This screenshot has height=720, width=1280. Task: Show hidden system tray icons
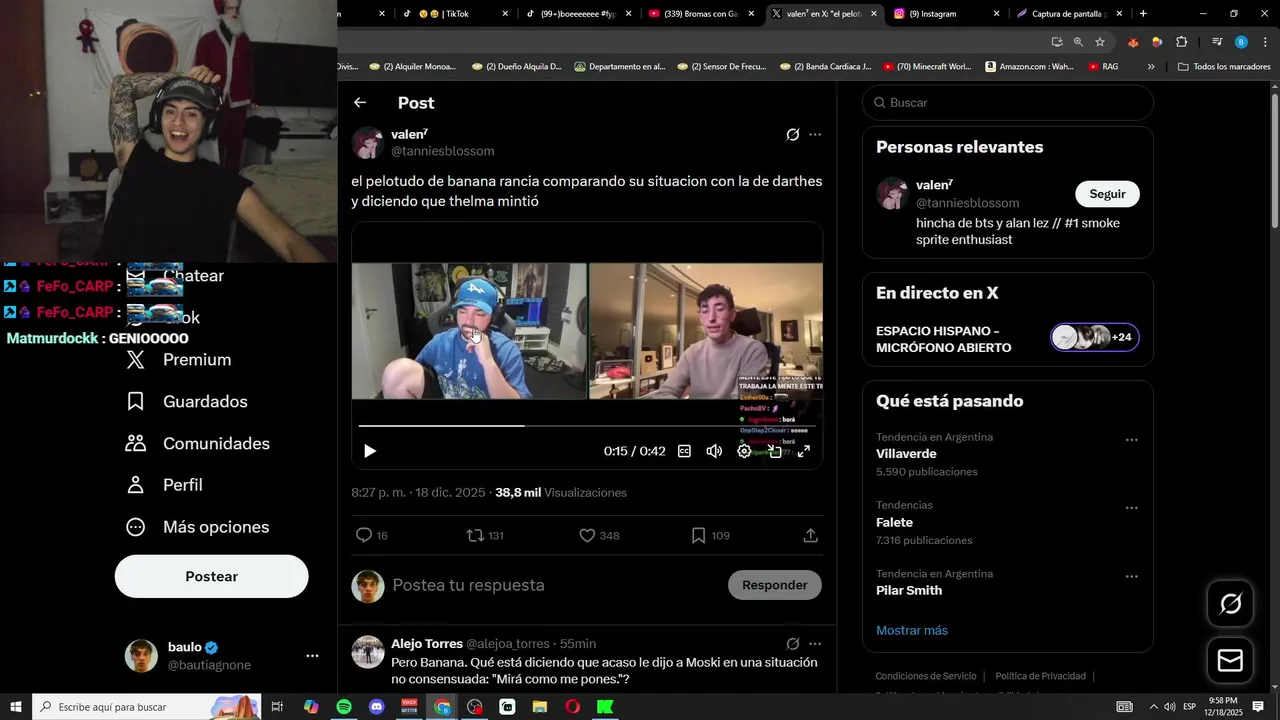click(1153, 707)
